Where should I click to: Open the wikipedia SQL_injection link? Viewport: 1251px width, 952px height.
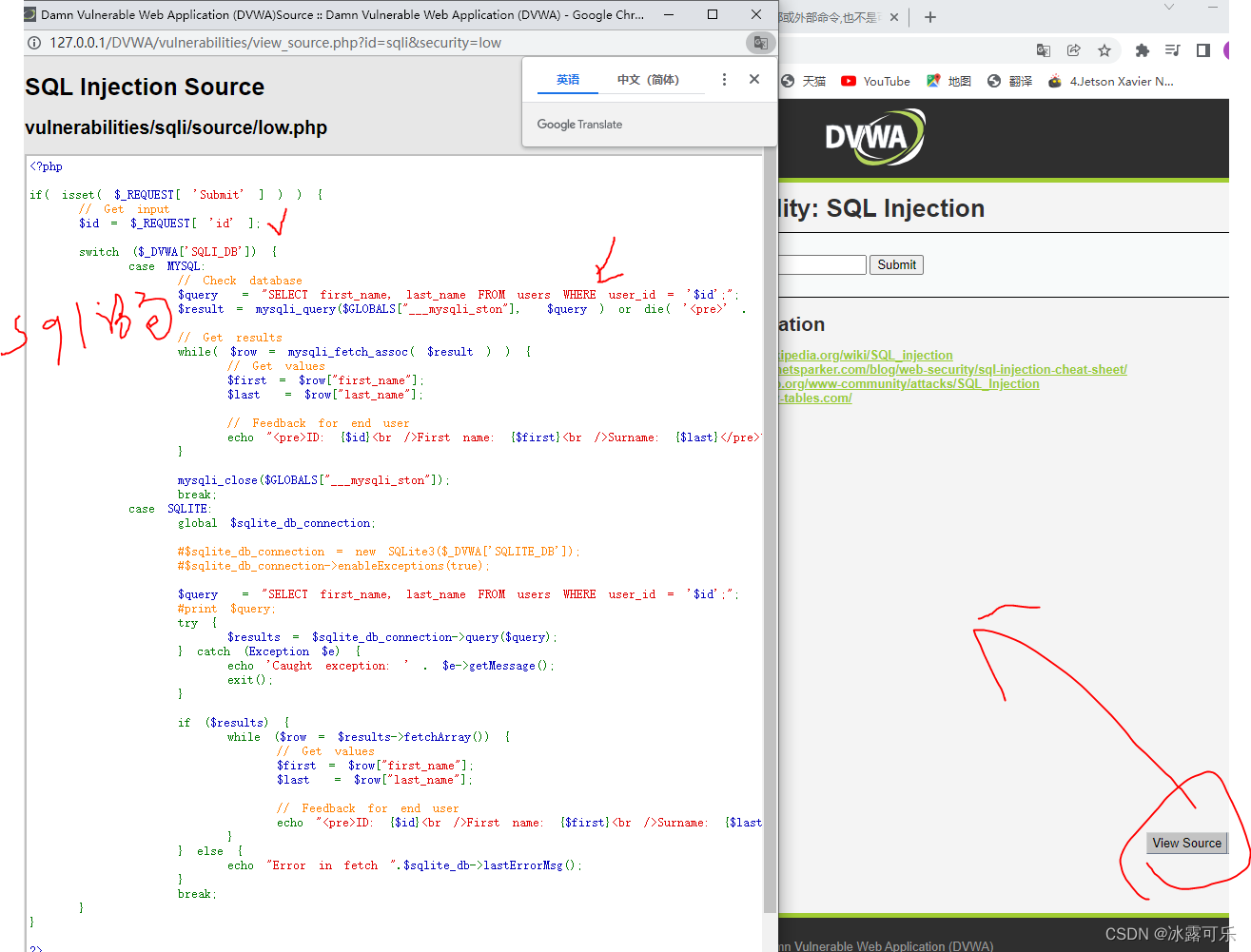coord(866,356)
